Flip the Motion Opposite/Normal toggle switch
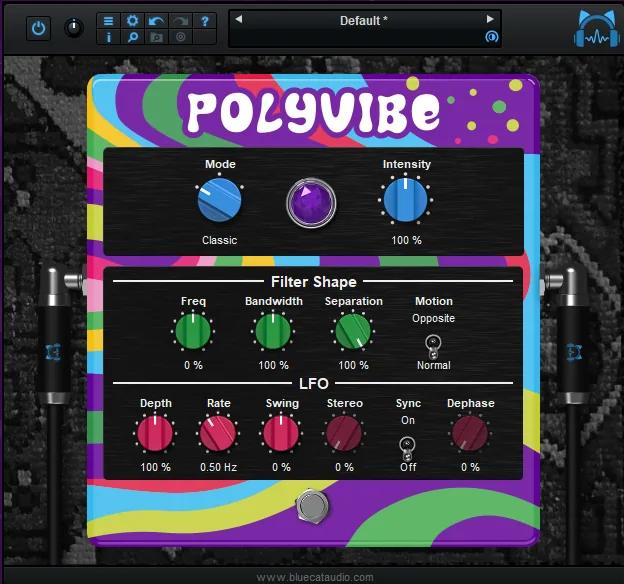 point(433,347)
